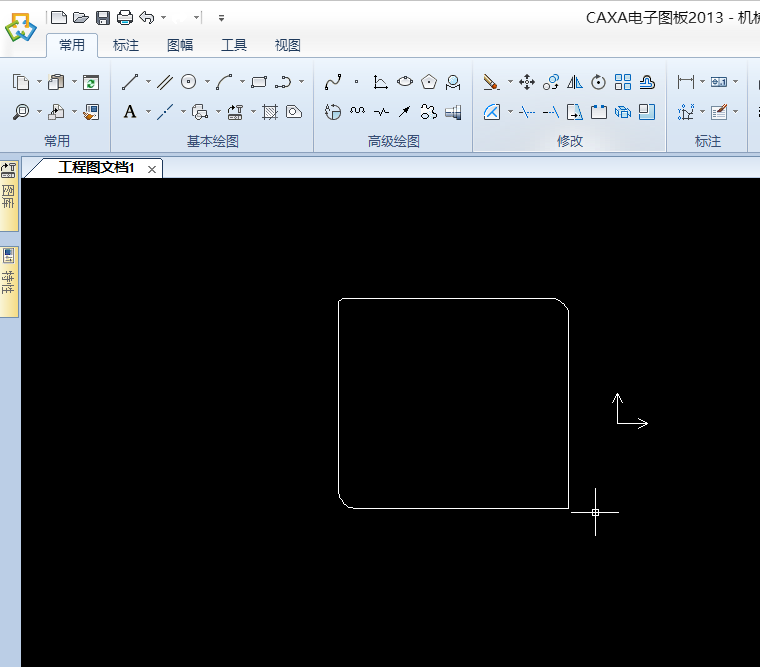Expand the Polyline tool dropdown arrow
This screenshot has width=760, height=667.
[301, 82]
